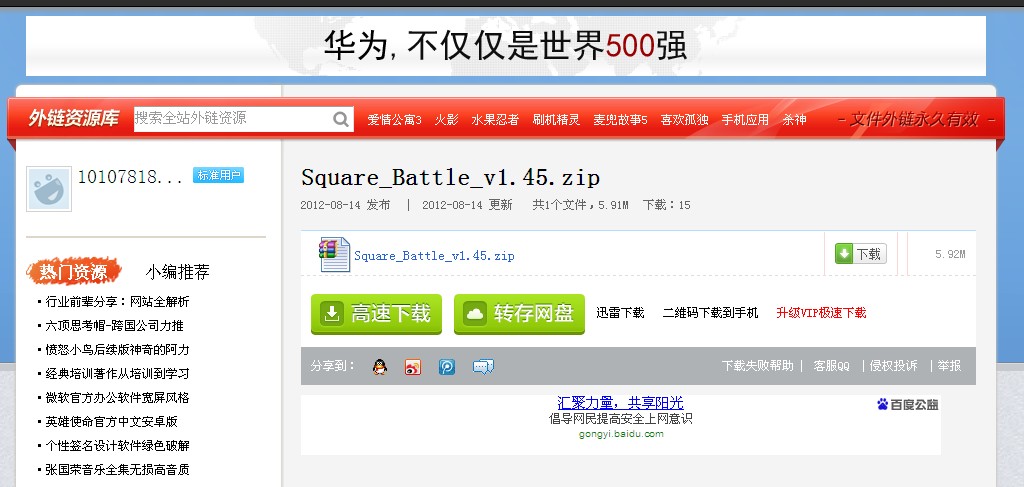Open 英雄使命官方中文安卓版 link
Screen dimensions: 1024x487
pos(112,422)
